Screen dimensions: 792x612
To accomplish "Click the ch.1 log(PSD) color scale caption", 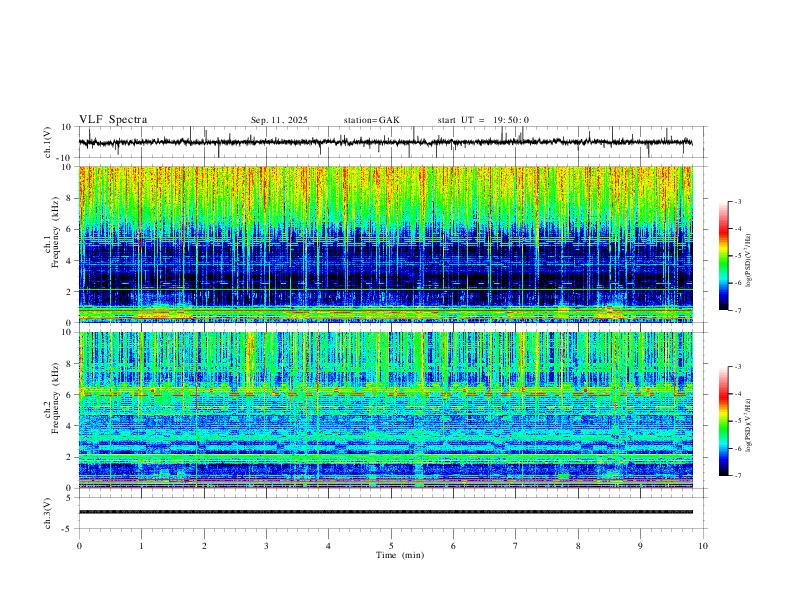I will click(x=749, y=260).
